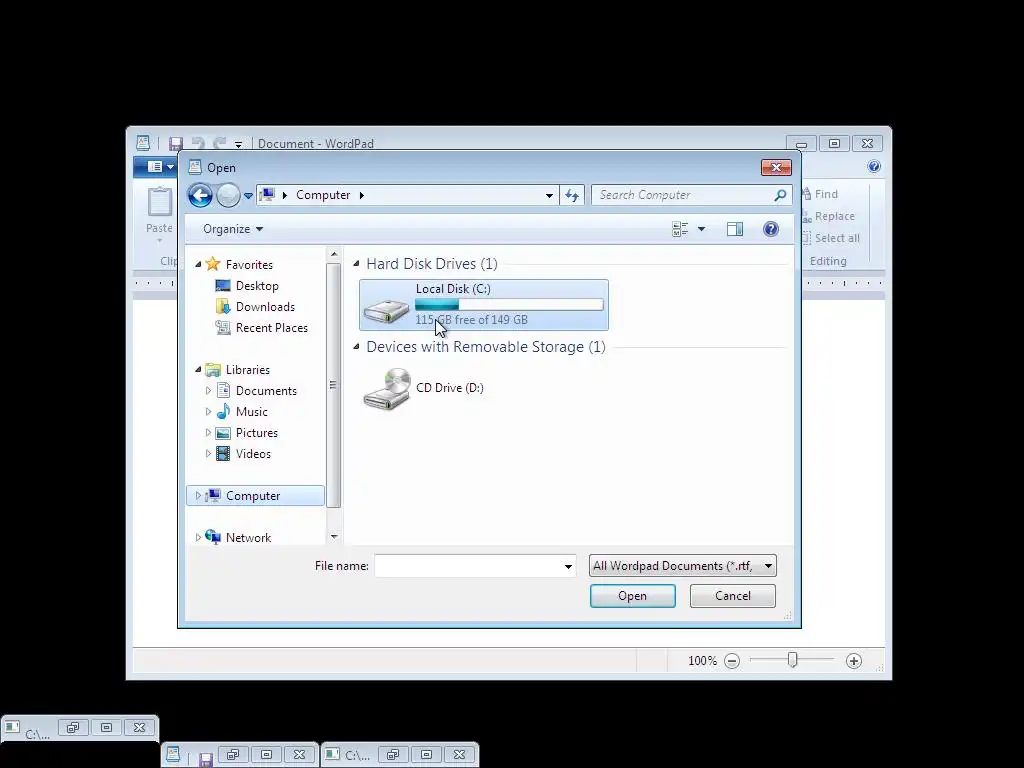This screenshot has width=1024, height=768.
Task: Change your view icon in Open dialog
Action: (x=680, y=229)
